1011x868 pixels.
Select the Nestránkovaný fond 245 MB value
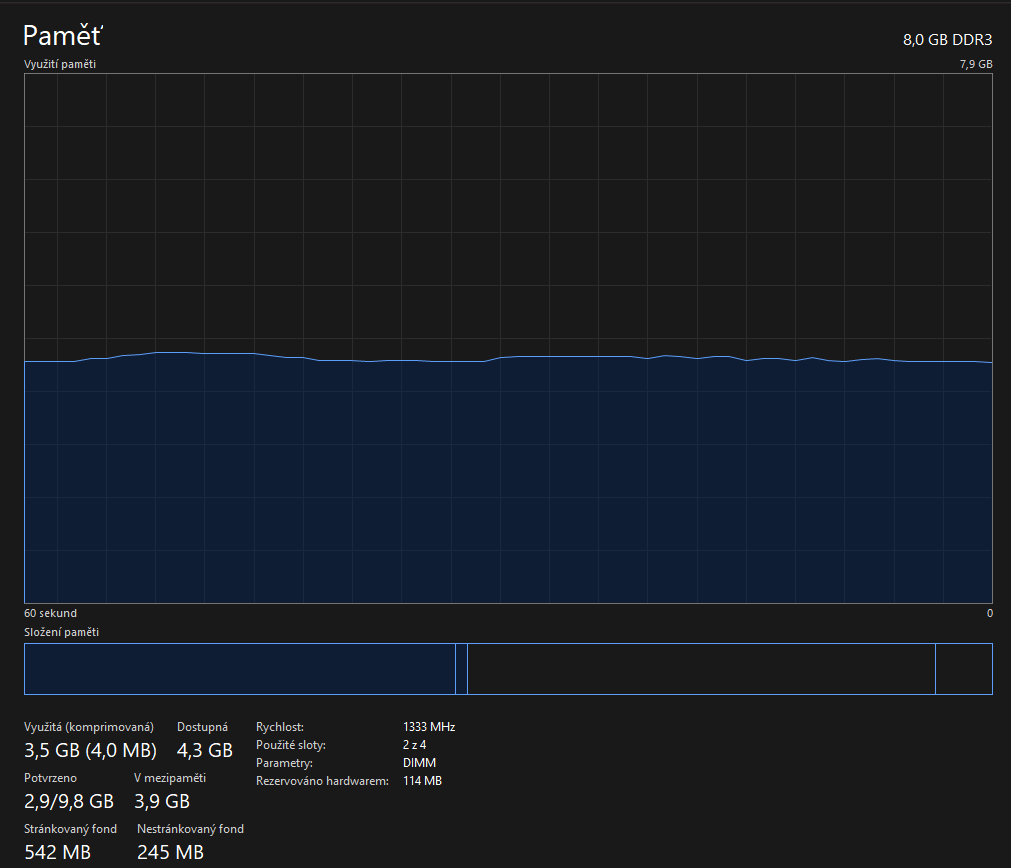170,852
